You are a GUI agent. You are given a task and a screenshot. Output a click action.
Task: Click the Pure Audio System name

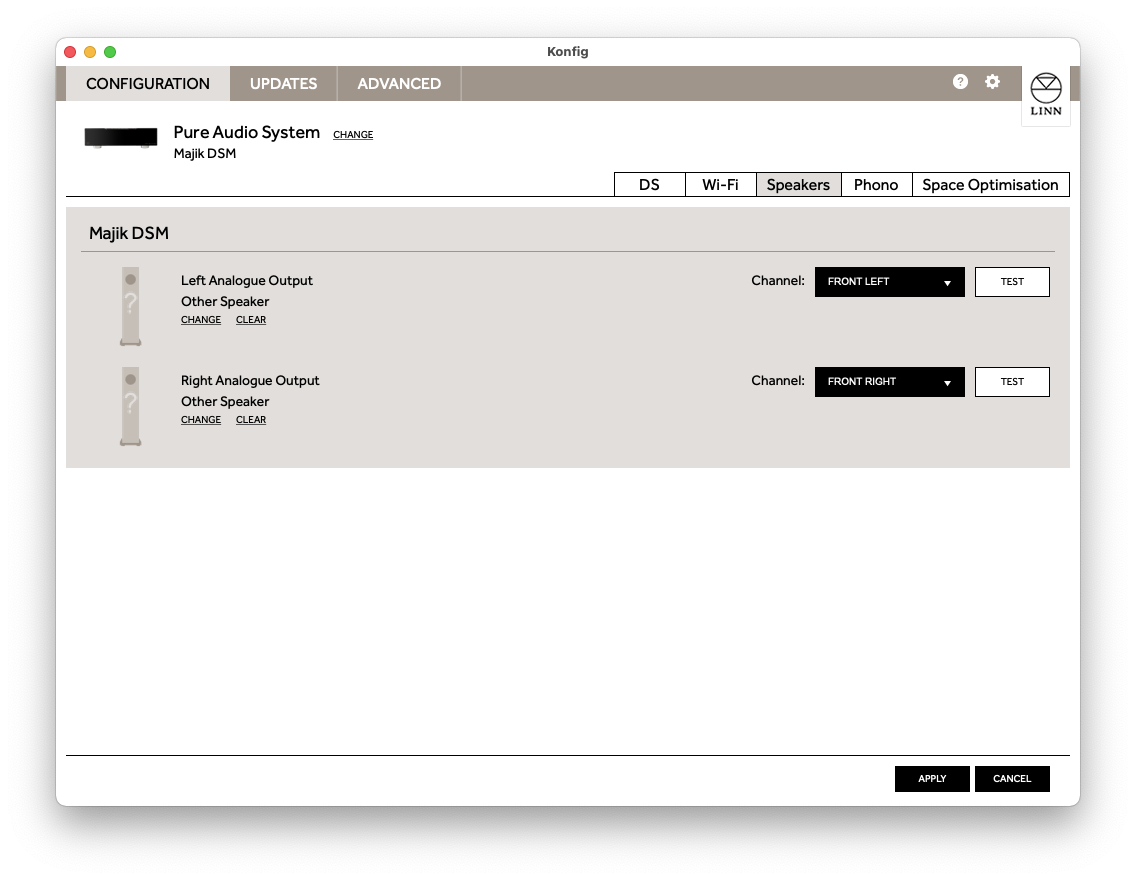click(x=246, y=133)
